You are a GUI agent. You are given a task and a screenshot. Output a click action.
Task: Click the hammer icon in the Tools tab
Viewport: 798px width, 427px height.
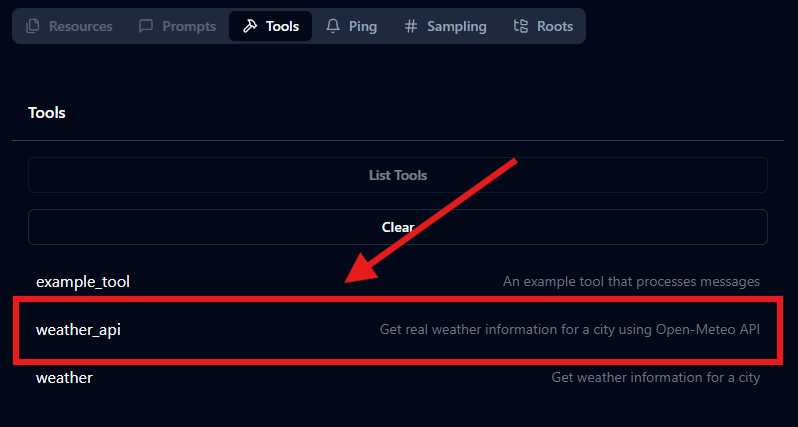click(x=250, y=26)
